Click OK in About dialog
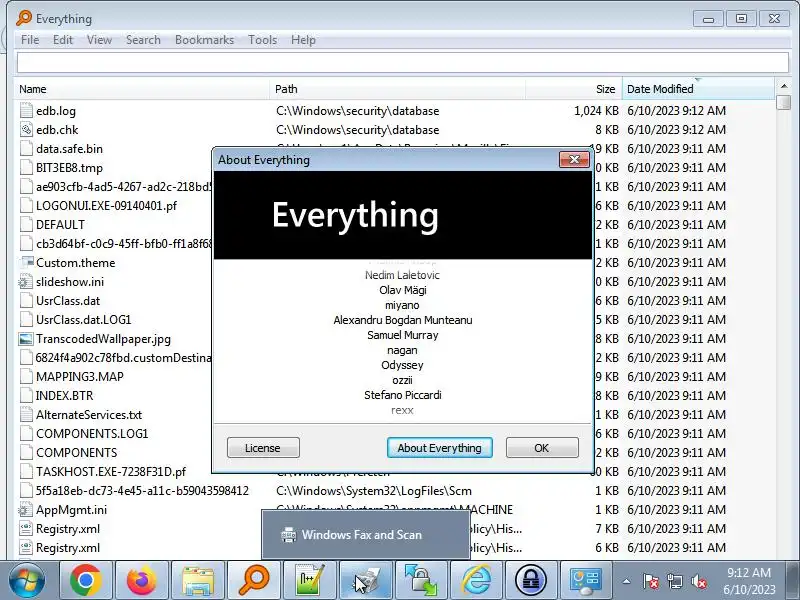Image resolution: width=800 pixels, height=600 pixels. tap(542, 448)
